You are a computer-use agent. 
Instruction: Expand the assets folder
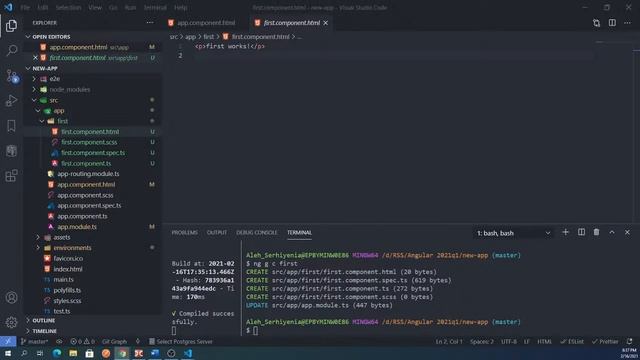pos(38,237)
